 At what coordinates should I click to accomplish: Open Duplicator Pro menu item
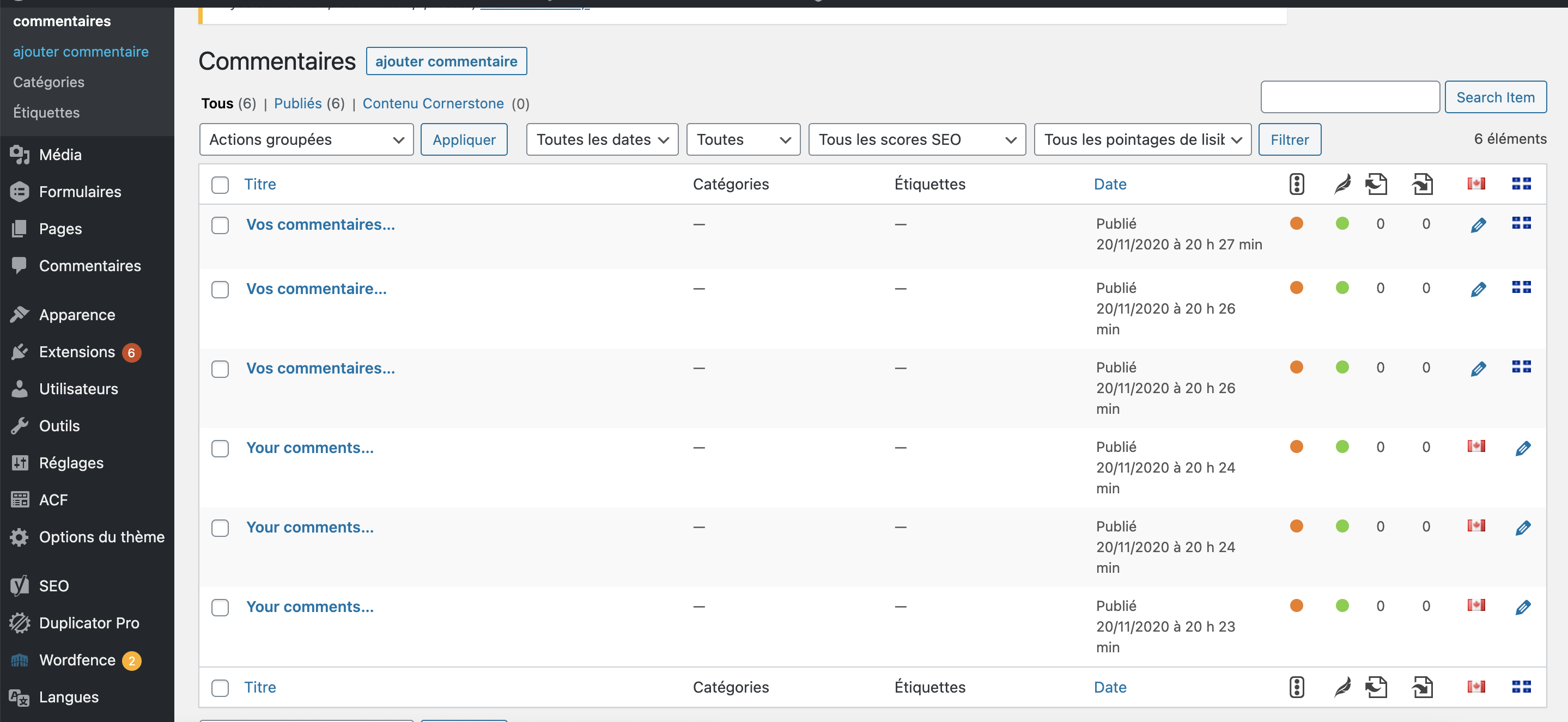[89, 623]
